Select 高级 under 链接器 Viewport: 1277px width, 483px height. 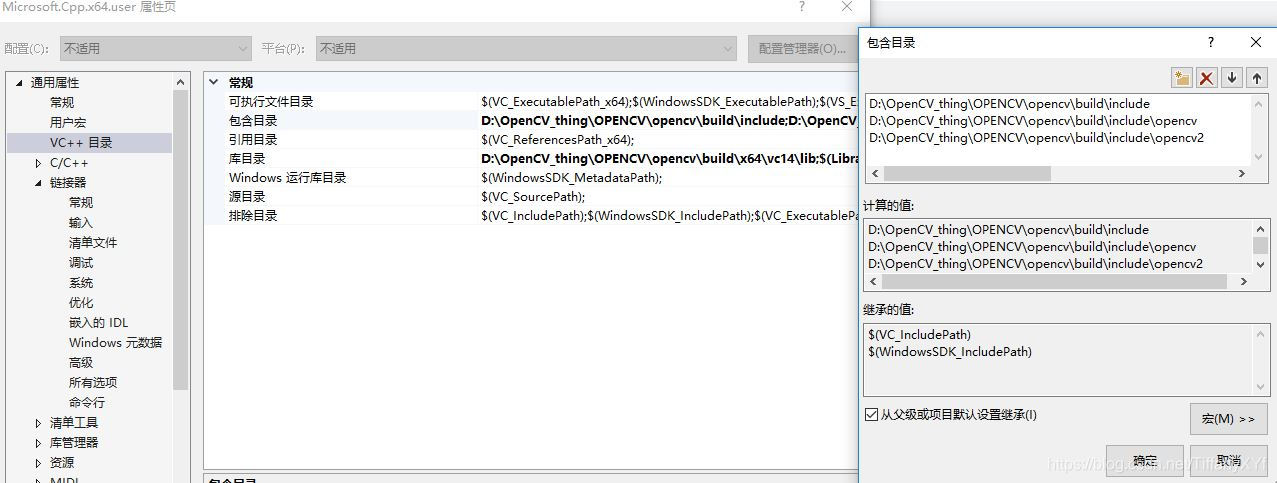point(81,363)
